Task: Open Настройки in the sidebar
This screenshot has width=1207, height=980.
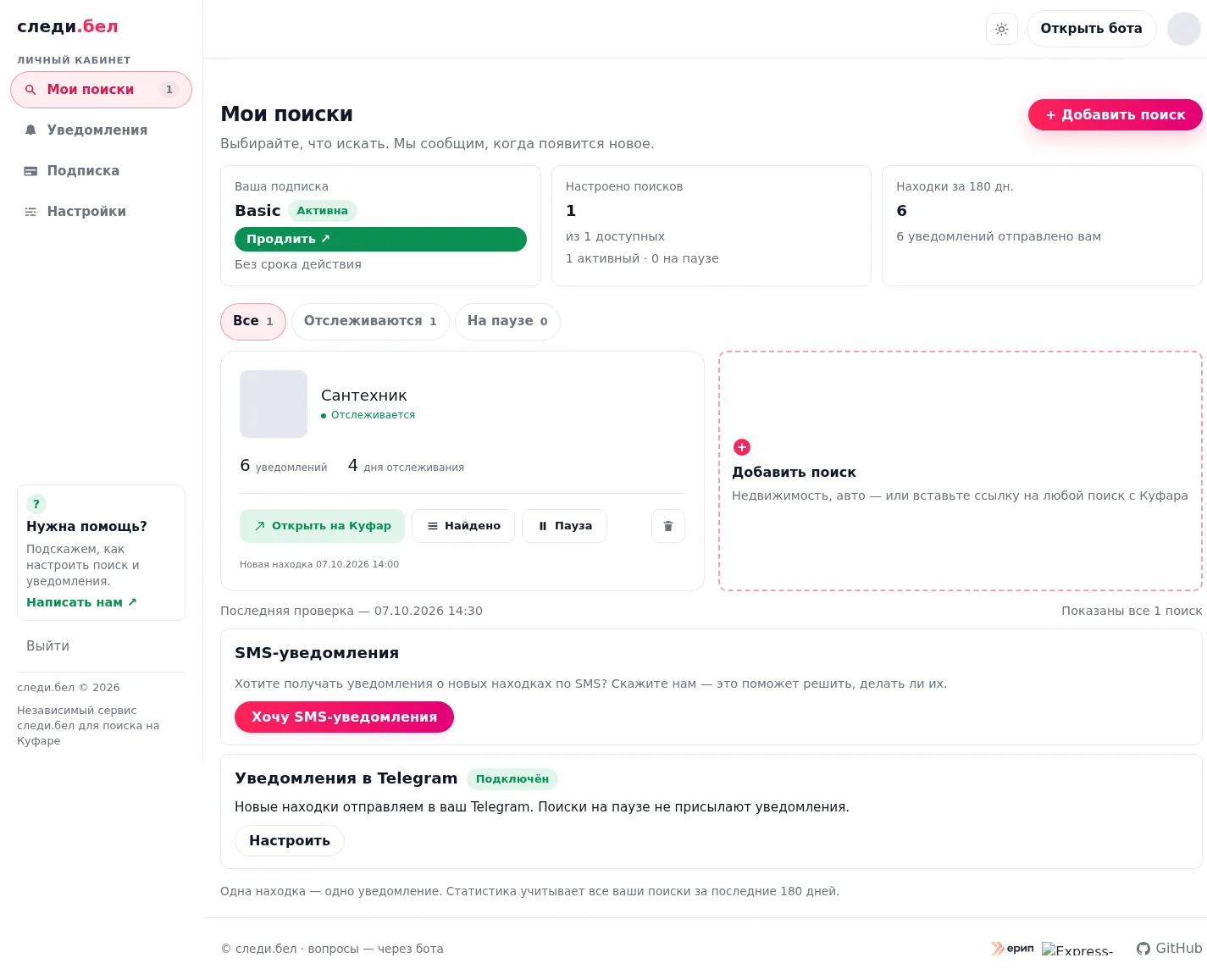Action: pyautogui.click(x=102, y=212)
